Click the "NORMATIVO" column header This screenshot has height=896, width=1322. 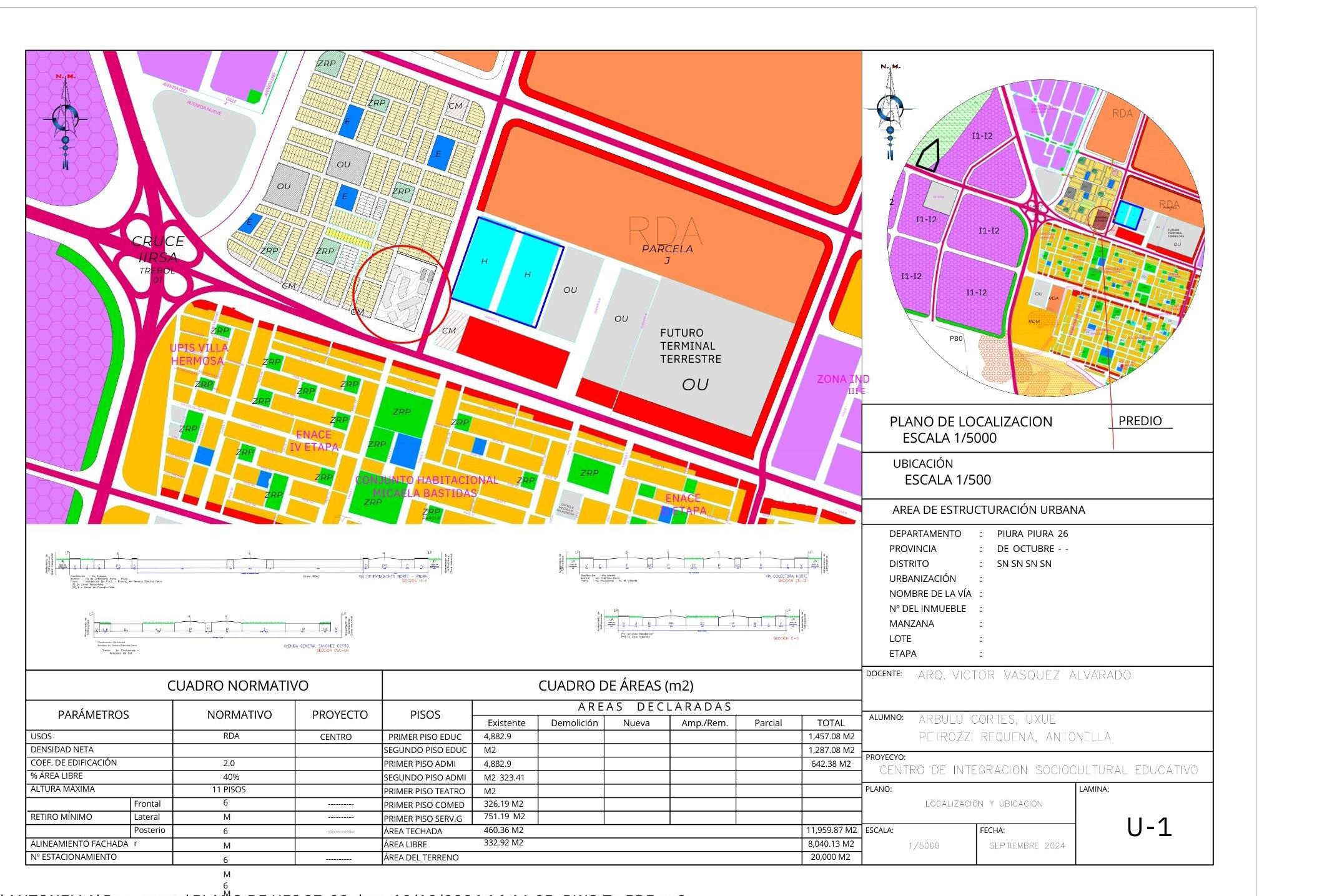tap(240, 715)
